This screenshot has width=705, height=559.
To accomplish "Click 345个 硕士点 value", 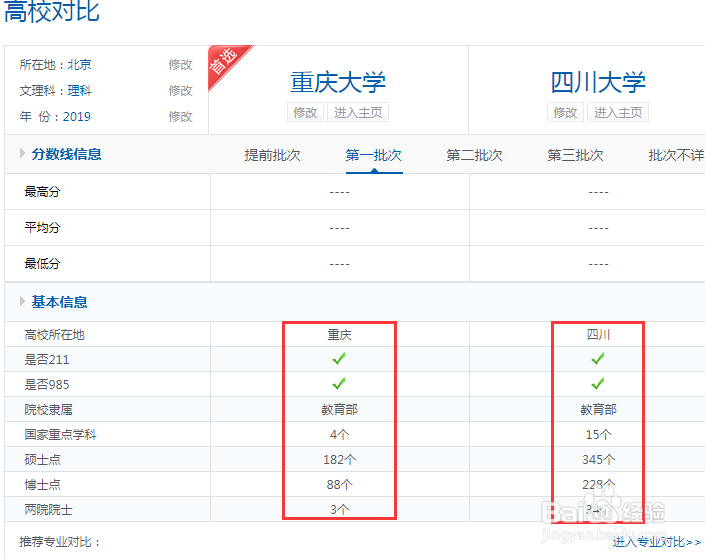I will pyautogui.click(x=598, y=460).
